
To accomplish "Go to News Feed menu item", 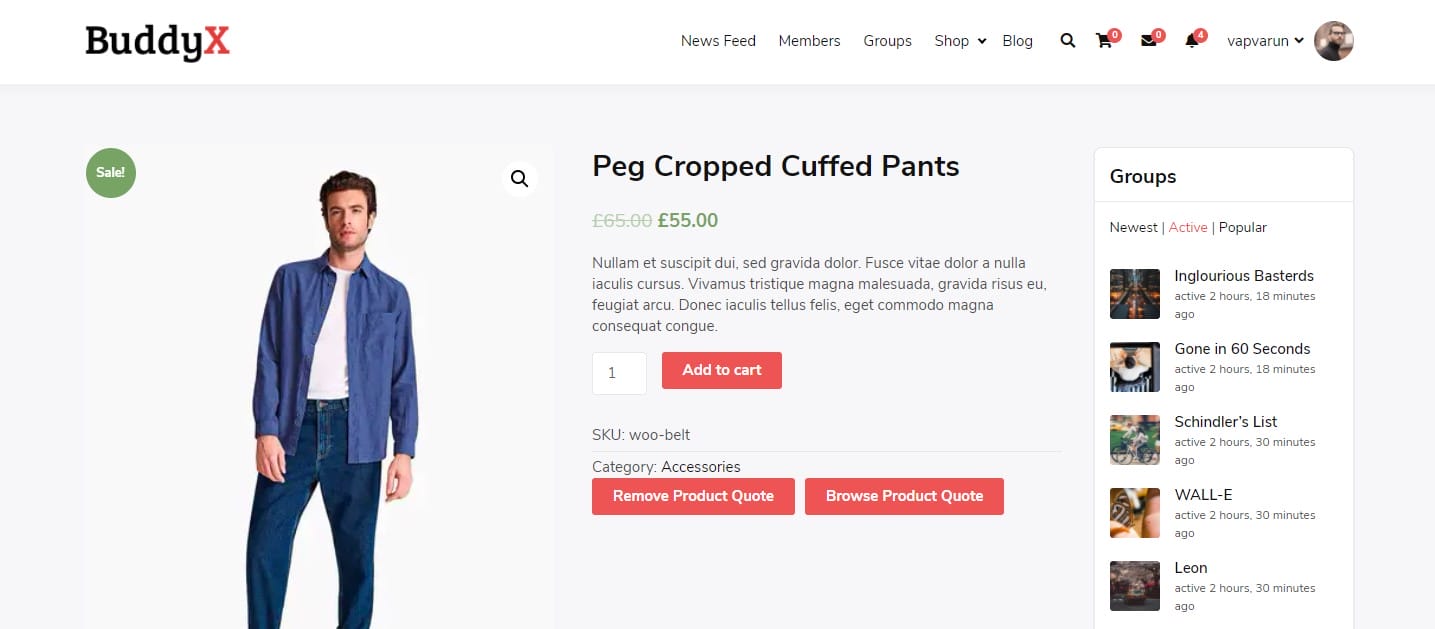I will tap(718, 41).
